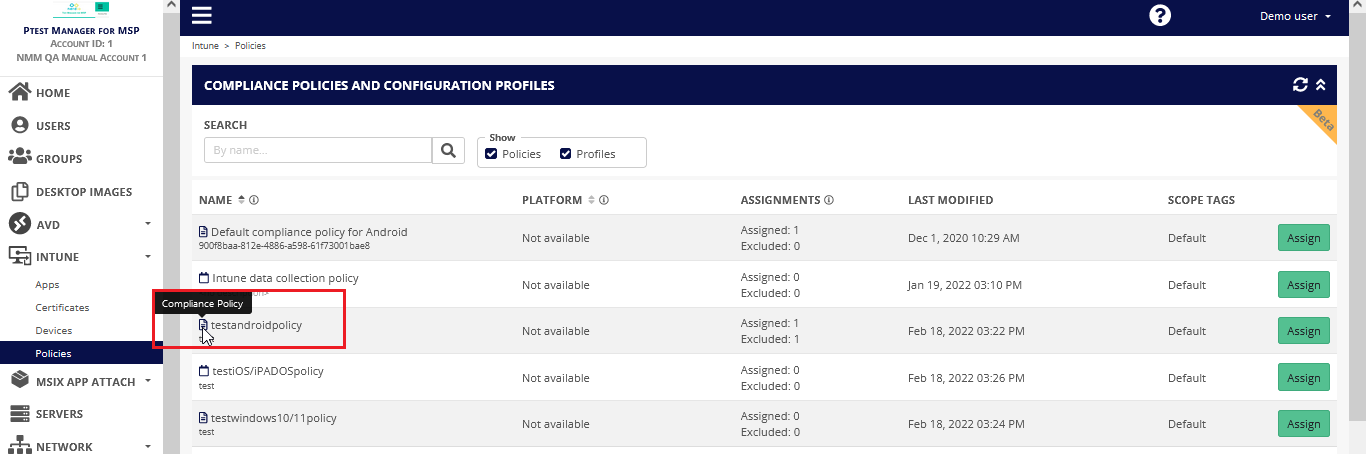Click the Name column info icon
The width and height of the screenshot is (1366, 454).
click(x=254, y=200)
